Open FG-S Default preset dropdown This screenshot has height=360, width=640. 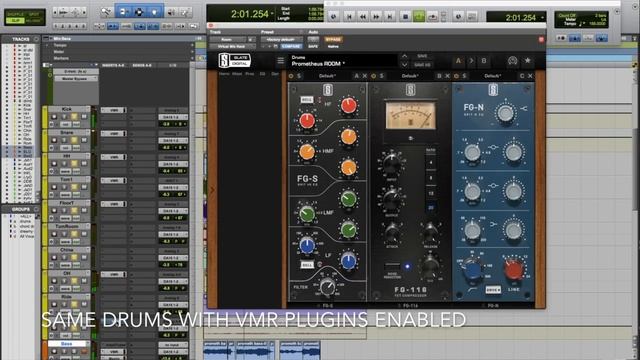click(327, 76)
